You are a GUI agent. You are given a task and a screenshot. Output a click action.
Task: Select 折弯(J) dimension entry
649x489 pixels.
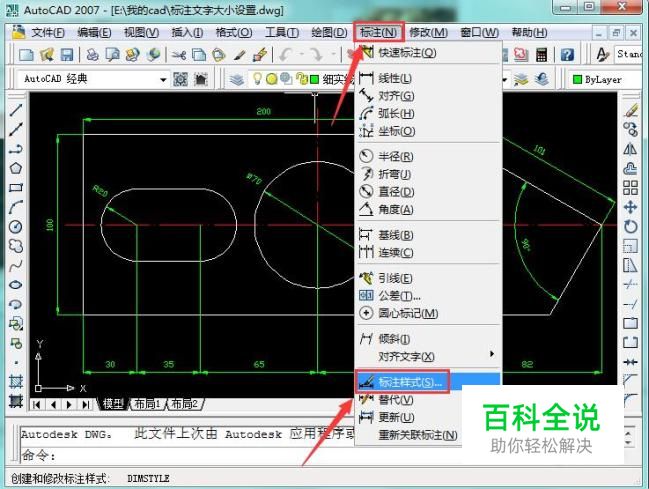click(428, 174)
